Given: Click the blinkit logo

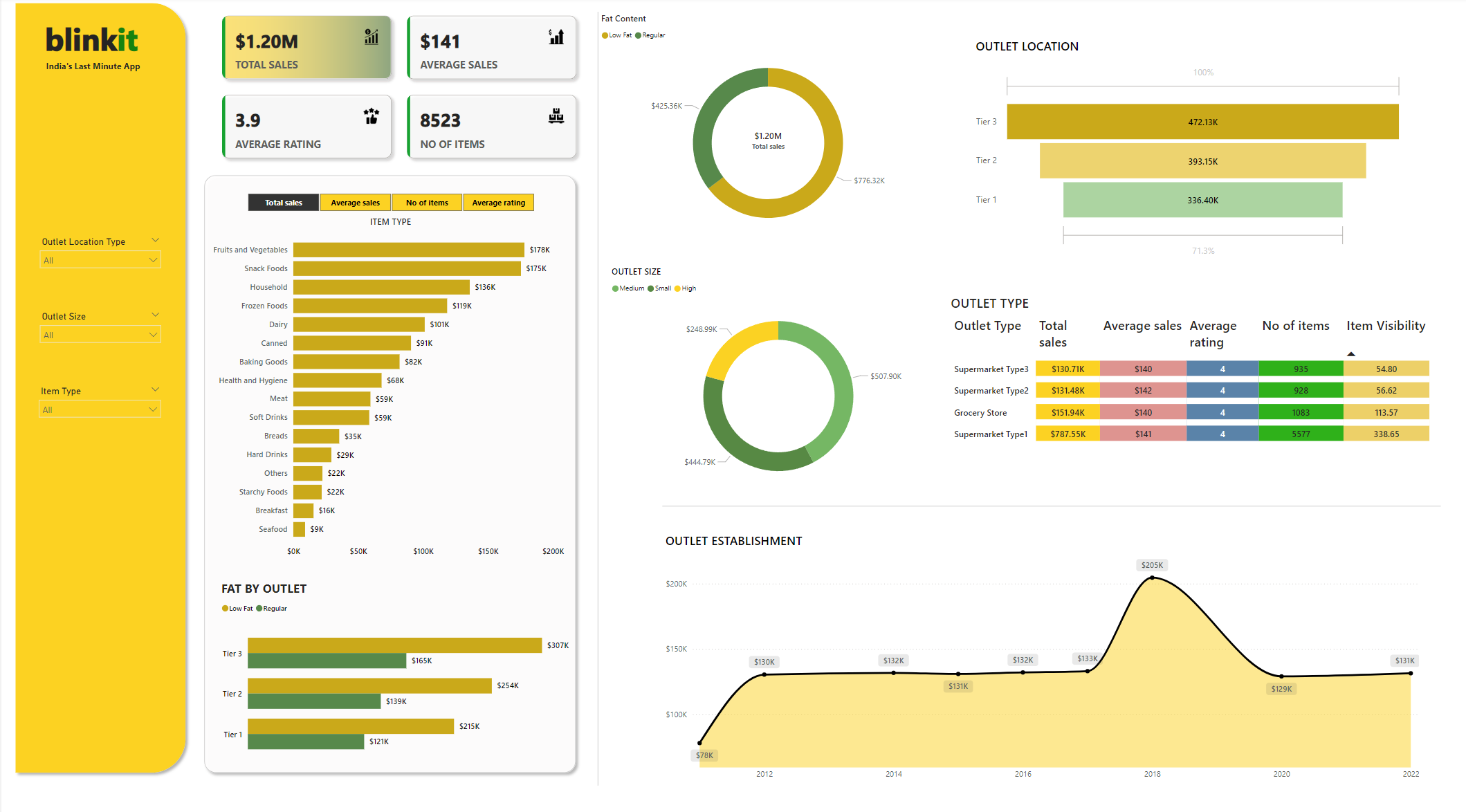Looking at the screenshot, I should pos(92,40).
